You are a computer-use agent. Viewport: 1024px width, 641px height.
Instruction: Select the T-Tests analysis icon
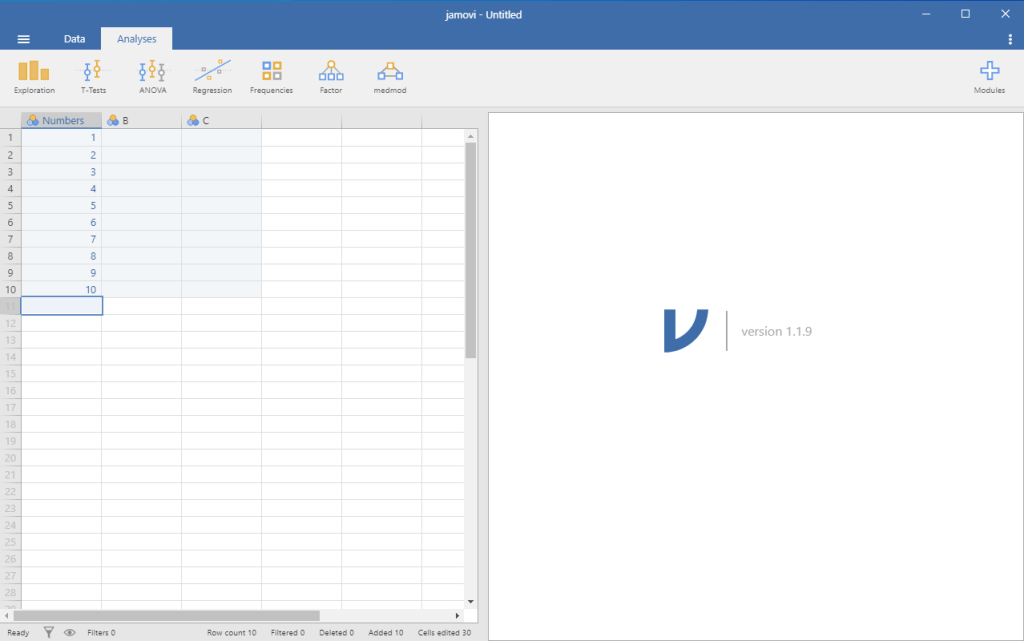[93, 75]
